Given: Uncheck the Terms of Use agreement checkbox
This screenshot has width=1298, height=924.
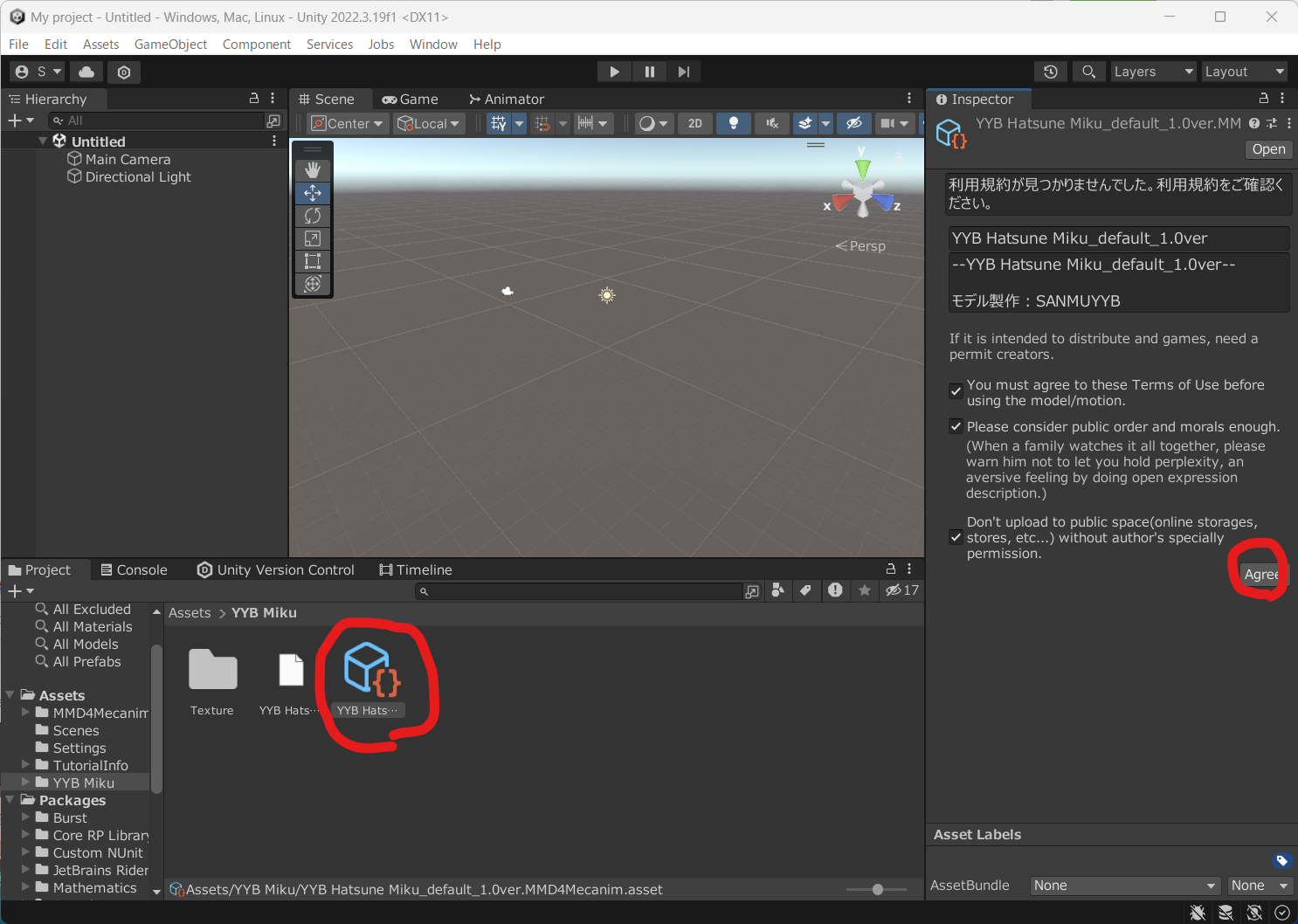Looking at the screenshot, I should [956, 390].
